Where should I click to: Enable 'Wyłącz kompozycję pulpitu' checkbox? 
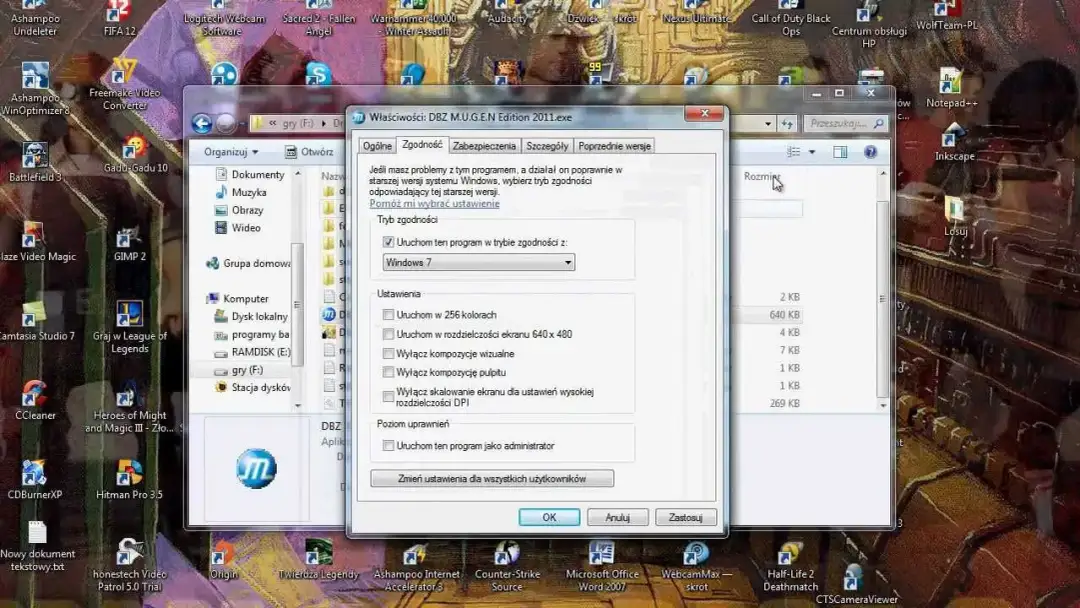pyautogui.click(x=389, y=372)
